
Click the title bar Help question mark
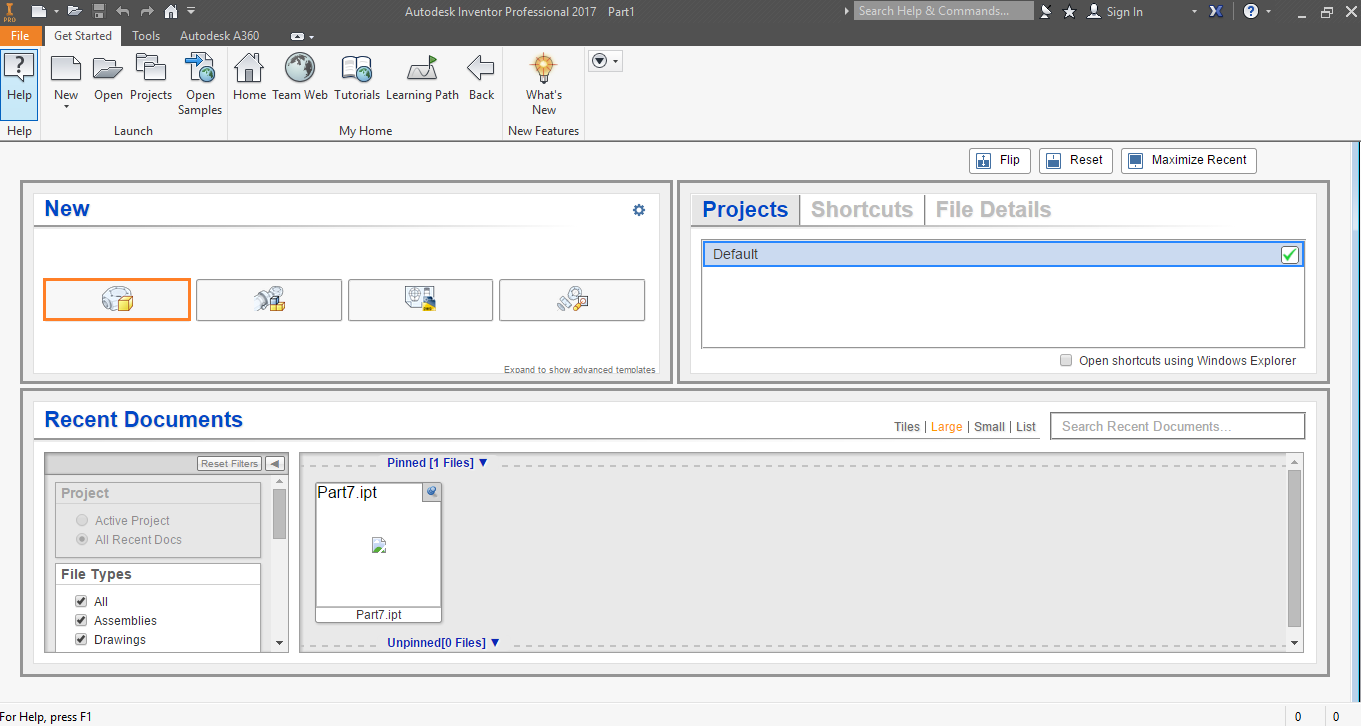pyautogui.click(x=1251, y=11)
